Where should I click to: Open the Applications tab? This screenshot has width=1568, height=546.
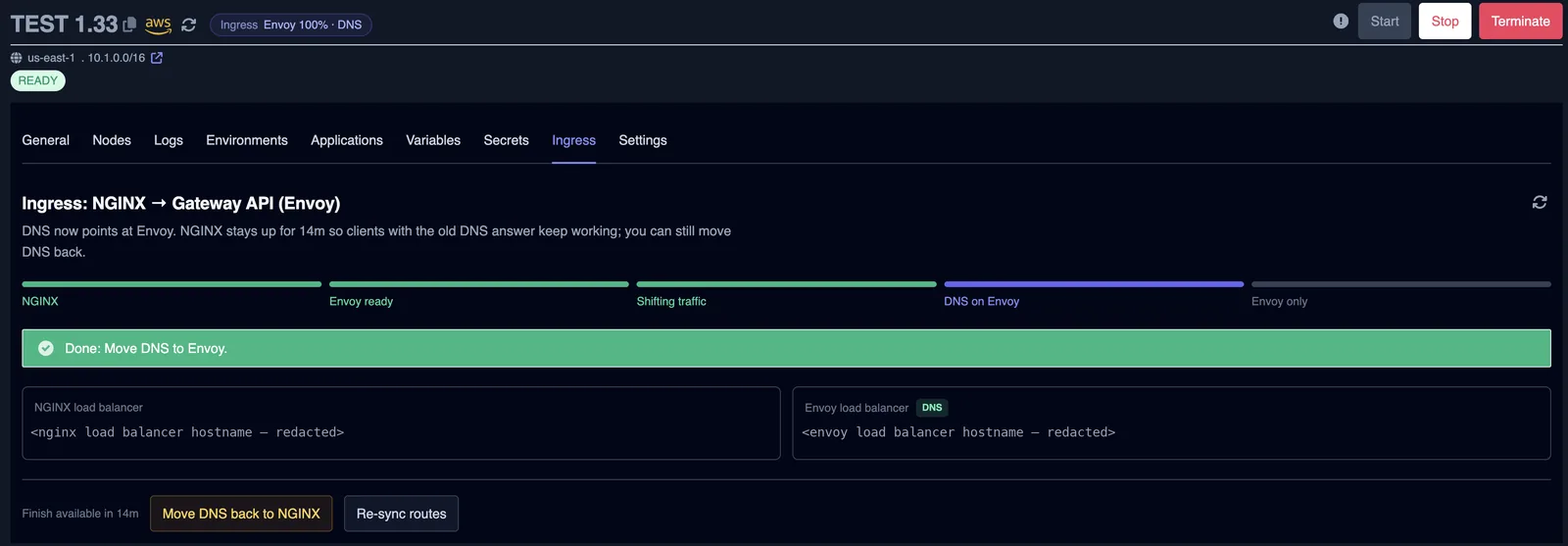347,140
